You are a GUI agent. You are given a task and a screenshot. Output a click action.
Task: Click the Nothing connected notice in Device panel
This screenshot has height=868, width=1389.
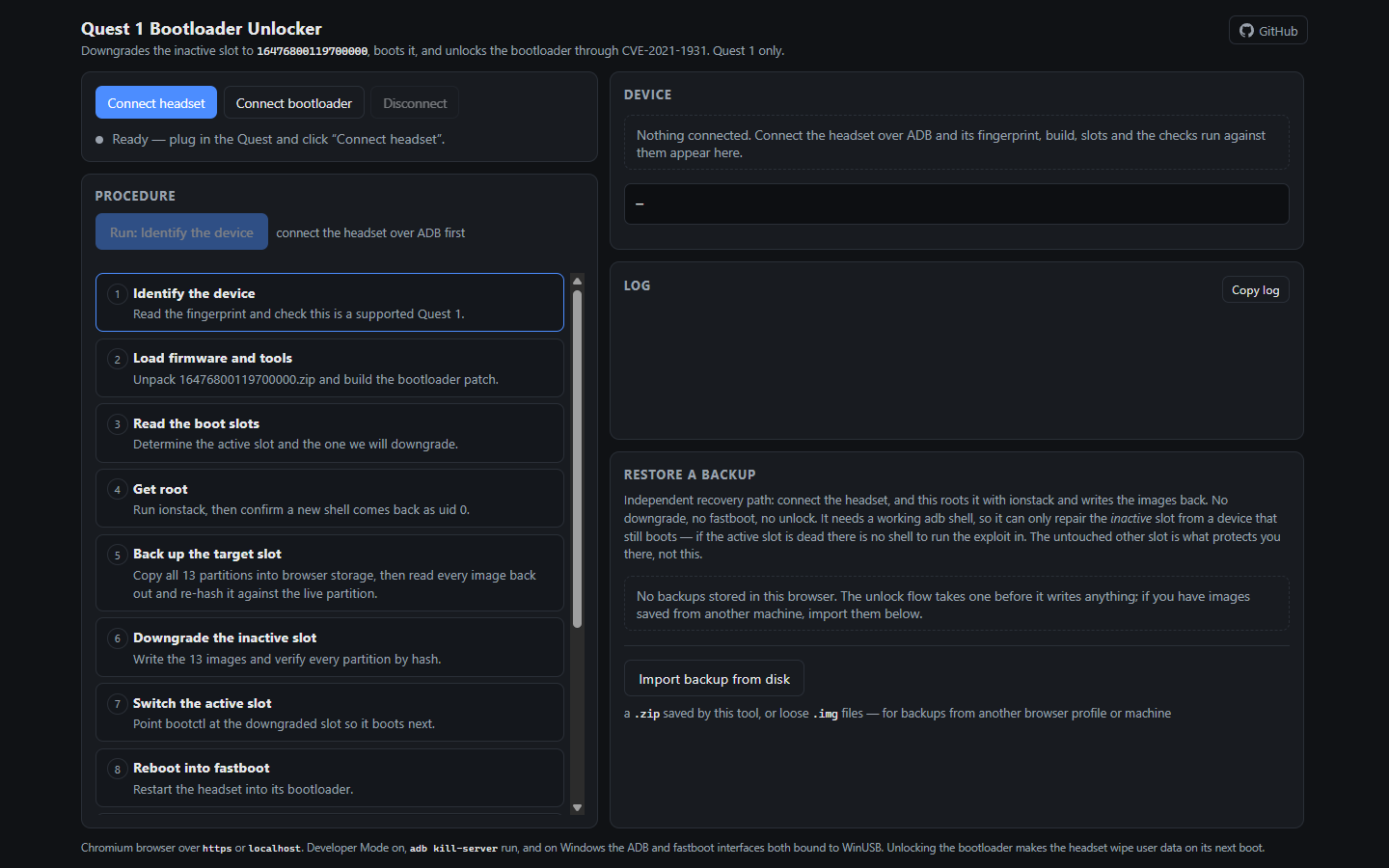(x=957, y=144)
